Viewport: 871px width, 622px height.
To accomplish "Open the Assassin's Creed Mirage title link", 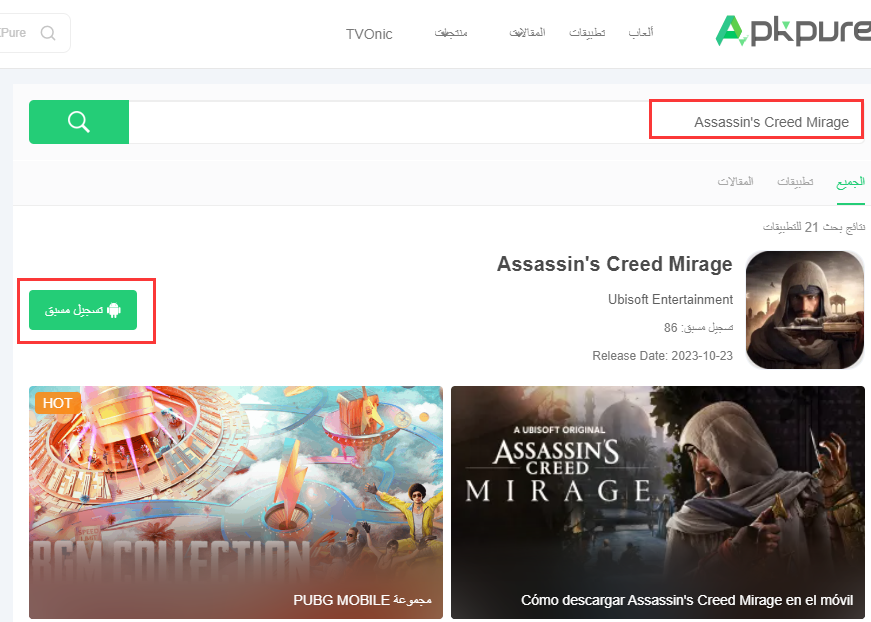I will (x=614, y=264).
